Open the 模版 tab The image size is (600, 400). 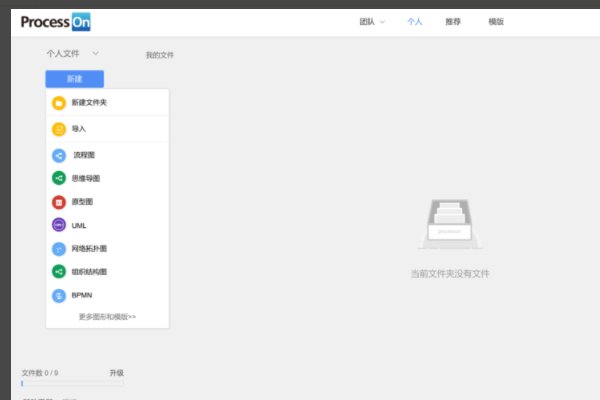pos(496,22)
